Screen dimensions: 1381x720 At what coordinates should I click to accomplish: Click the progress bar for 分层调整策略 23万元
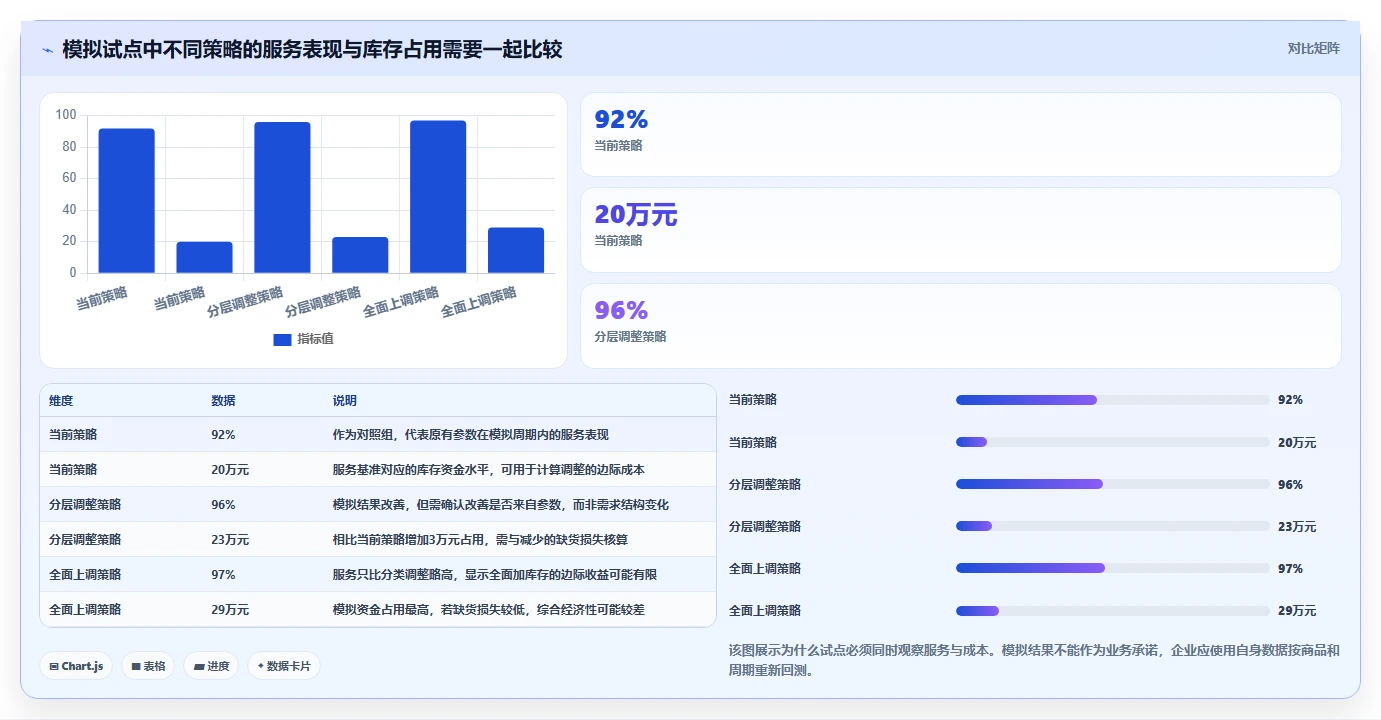click(1112, 526)
